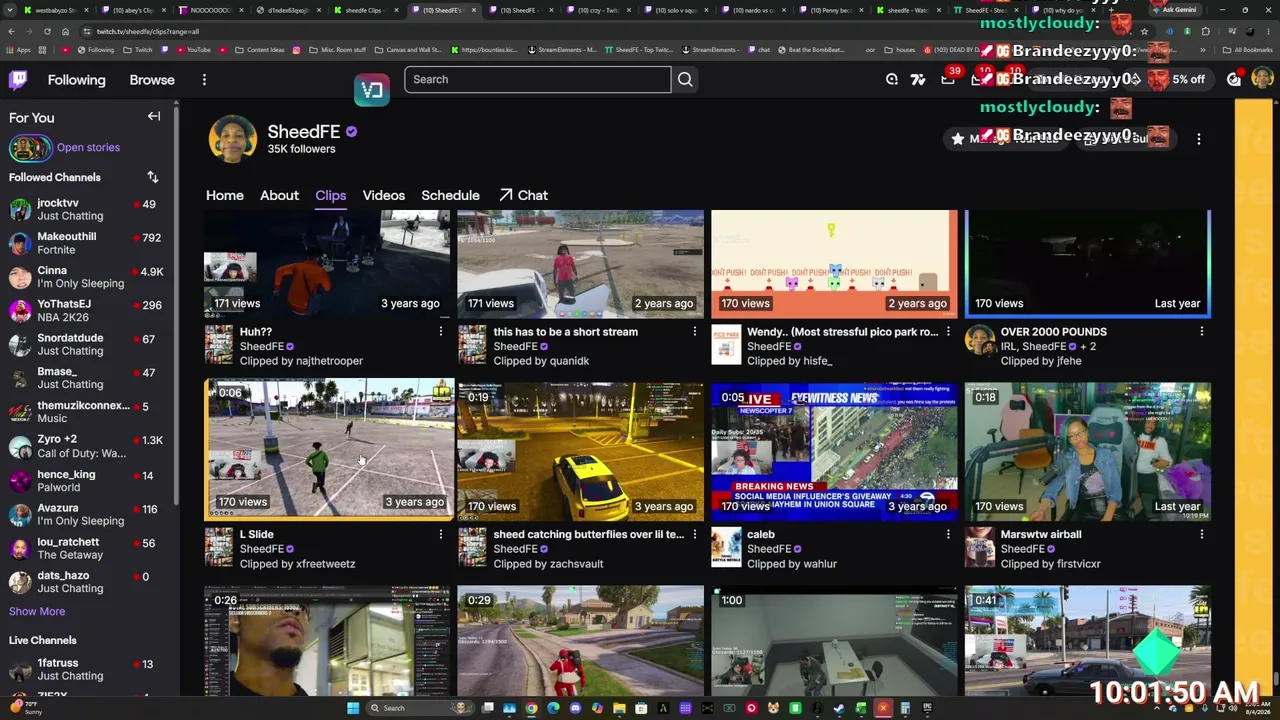Viewport: 1280px width, 720px height.
Task: Play the Marswtw airball clip thumbnail
Action: [1088, 452]
